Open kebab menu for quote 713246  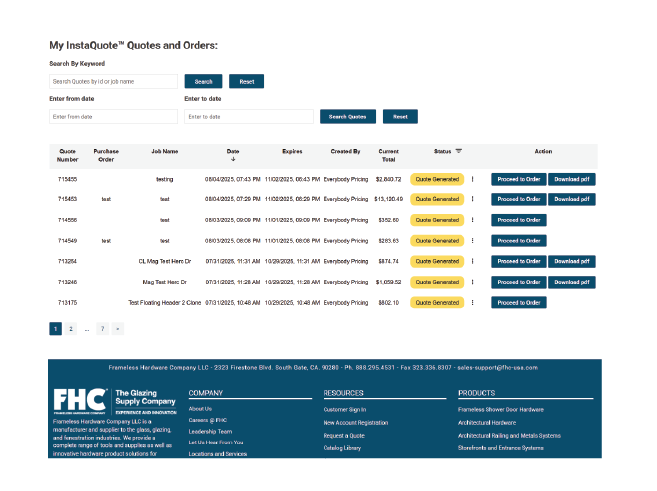[x=472, y=282]
